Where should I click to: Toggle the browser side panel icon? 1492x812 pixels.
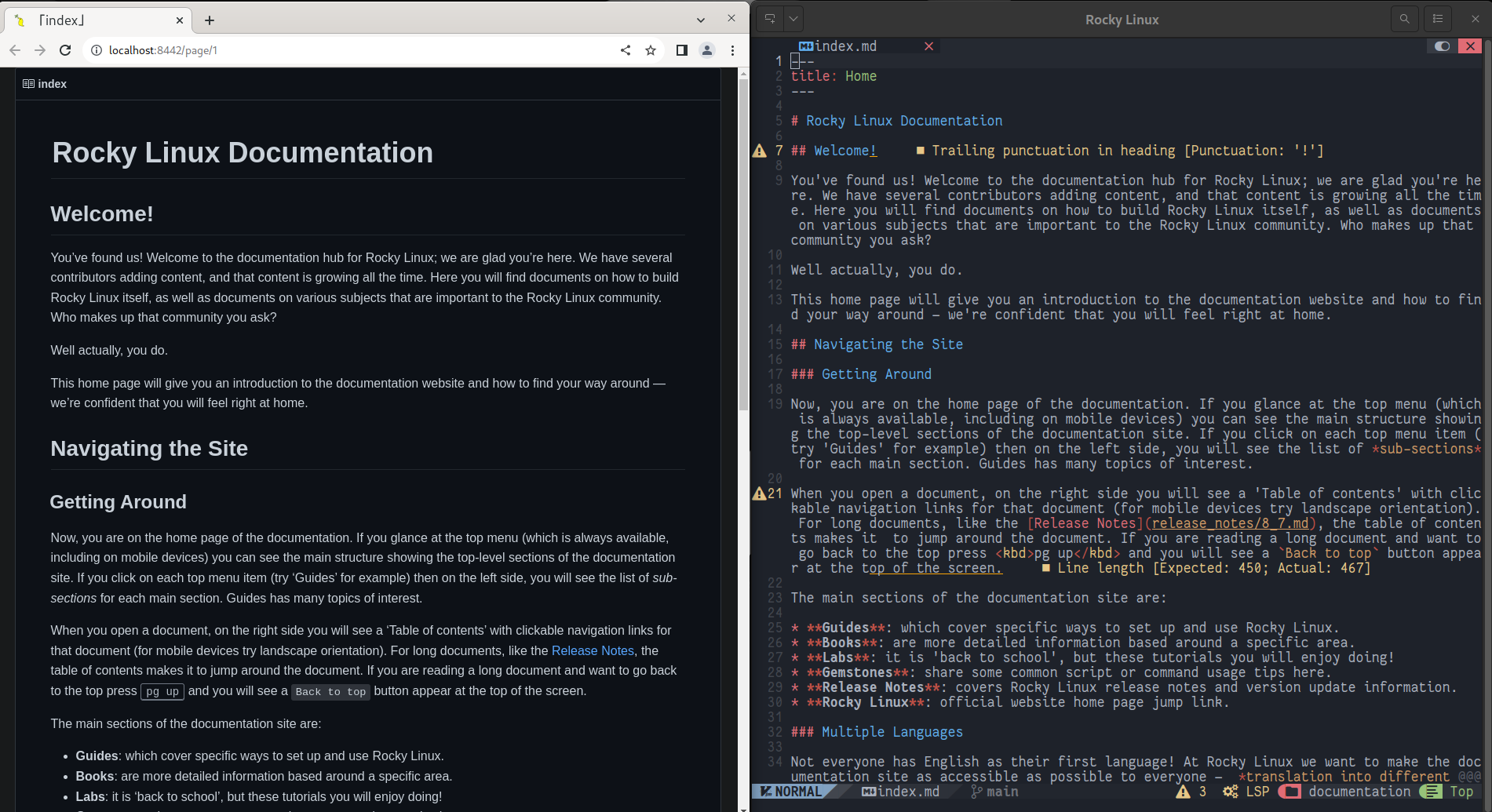682,49
